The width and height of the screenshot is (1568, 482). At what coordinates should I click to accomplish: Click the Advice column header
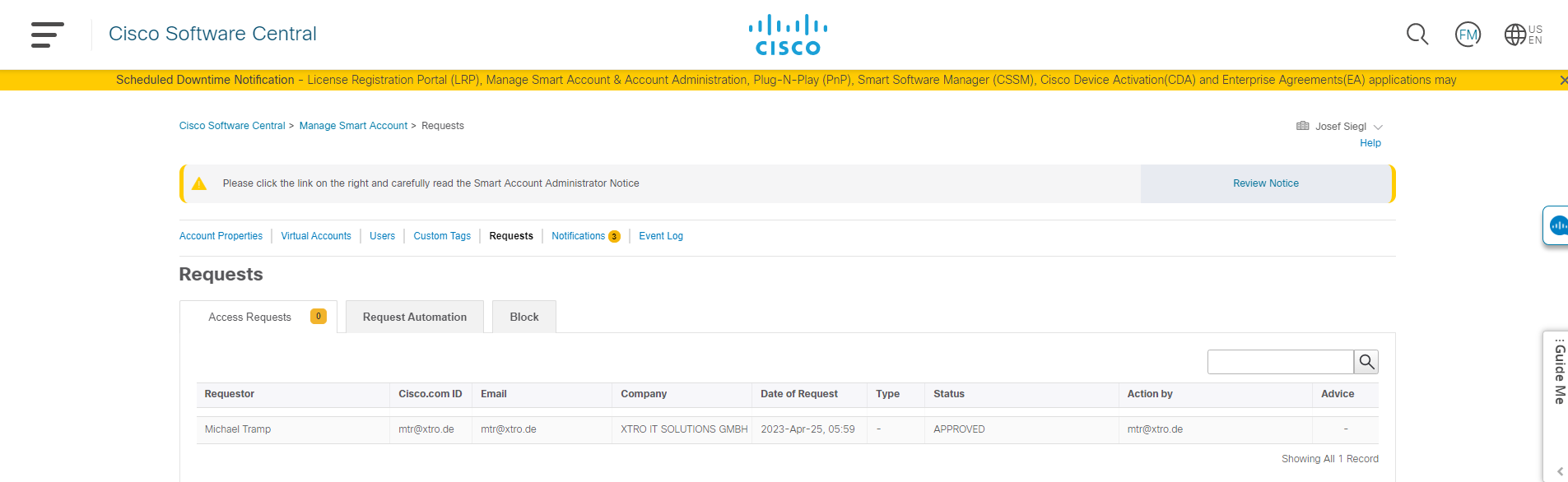[x=1338, y=394]
